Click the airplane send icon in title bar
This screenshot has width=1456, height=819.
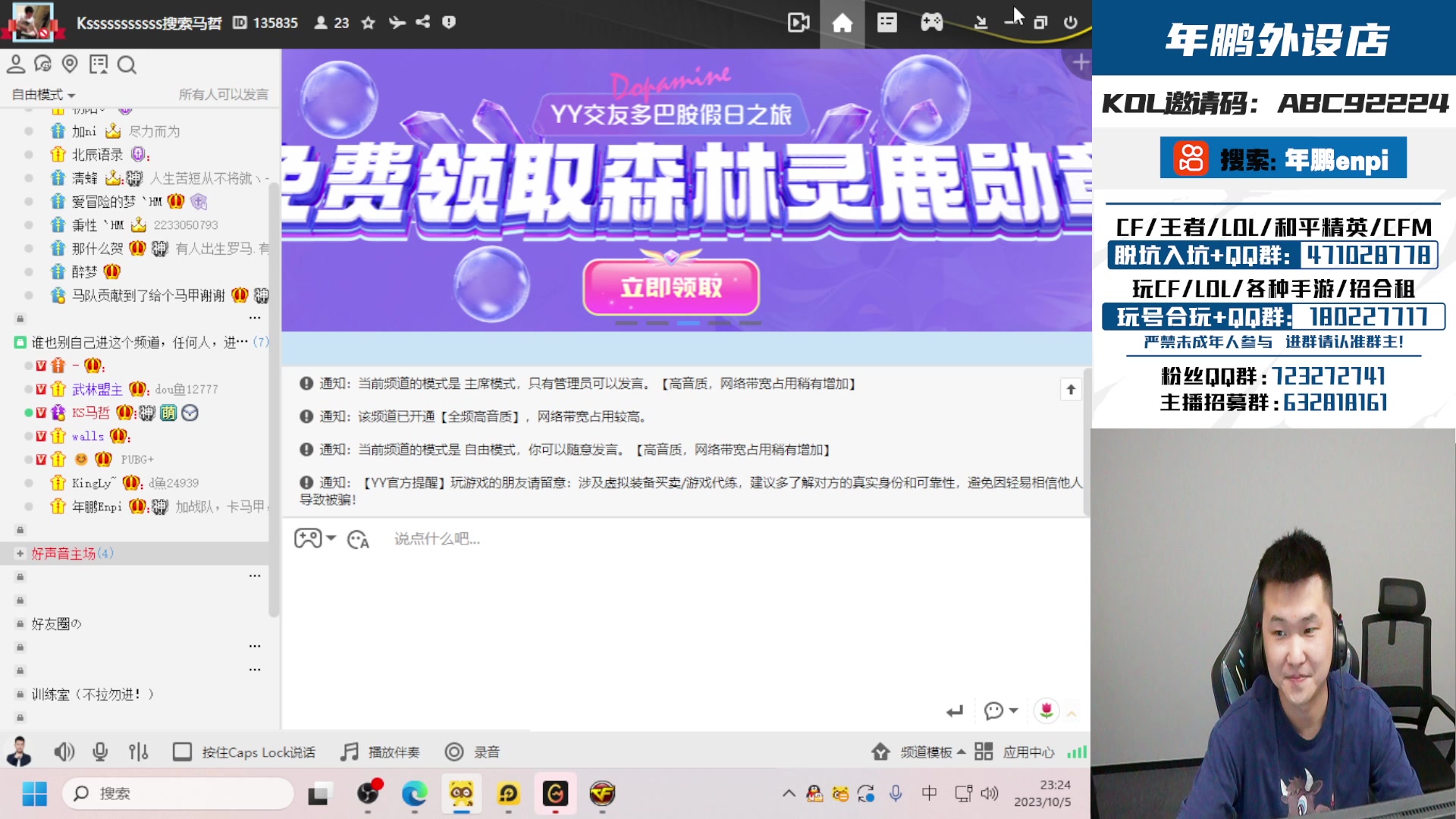click(397, 23)
